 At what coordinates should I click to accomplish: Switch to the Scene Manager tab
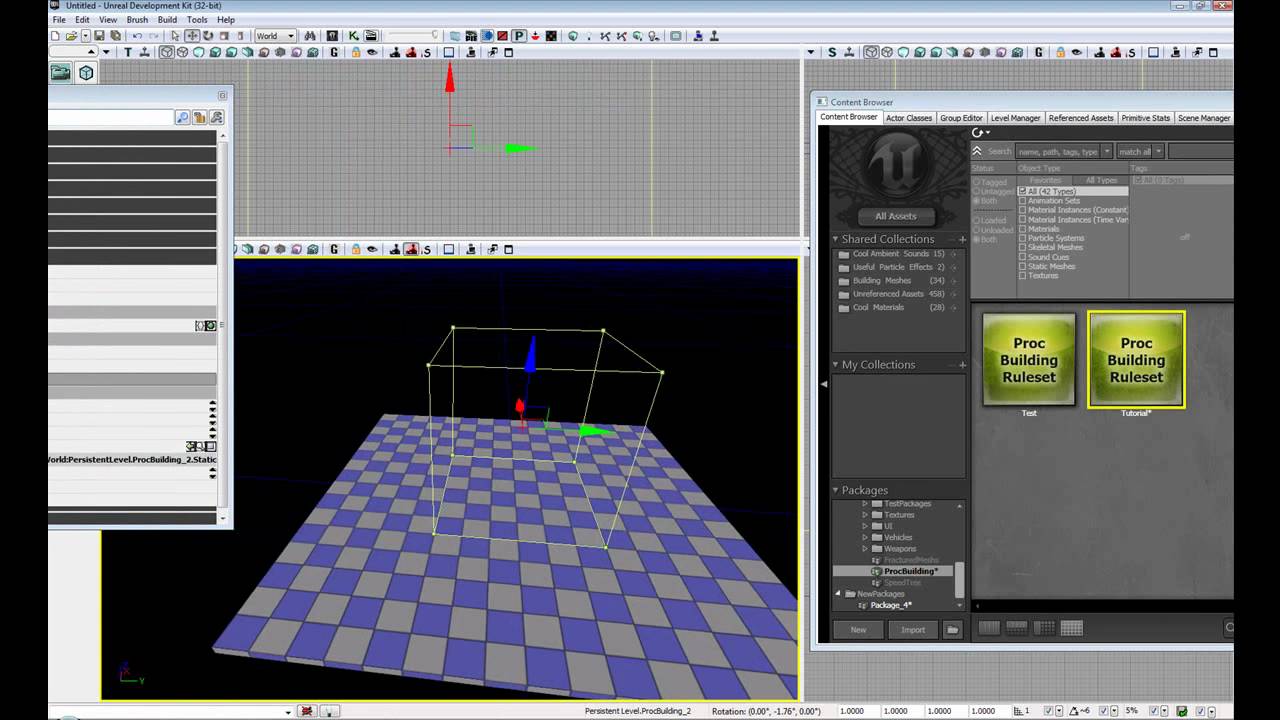point(1204,118)
